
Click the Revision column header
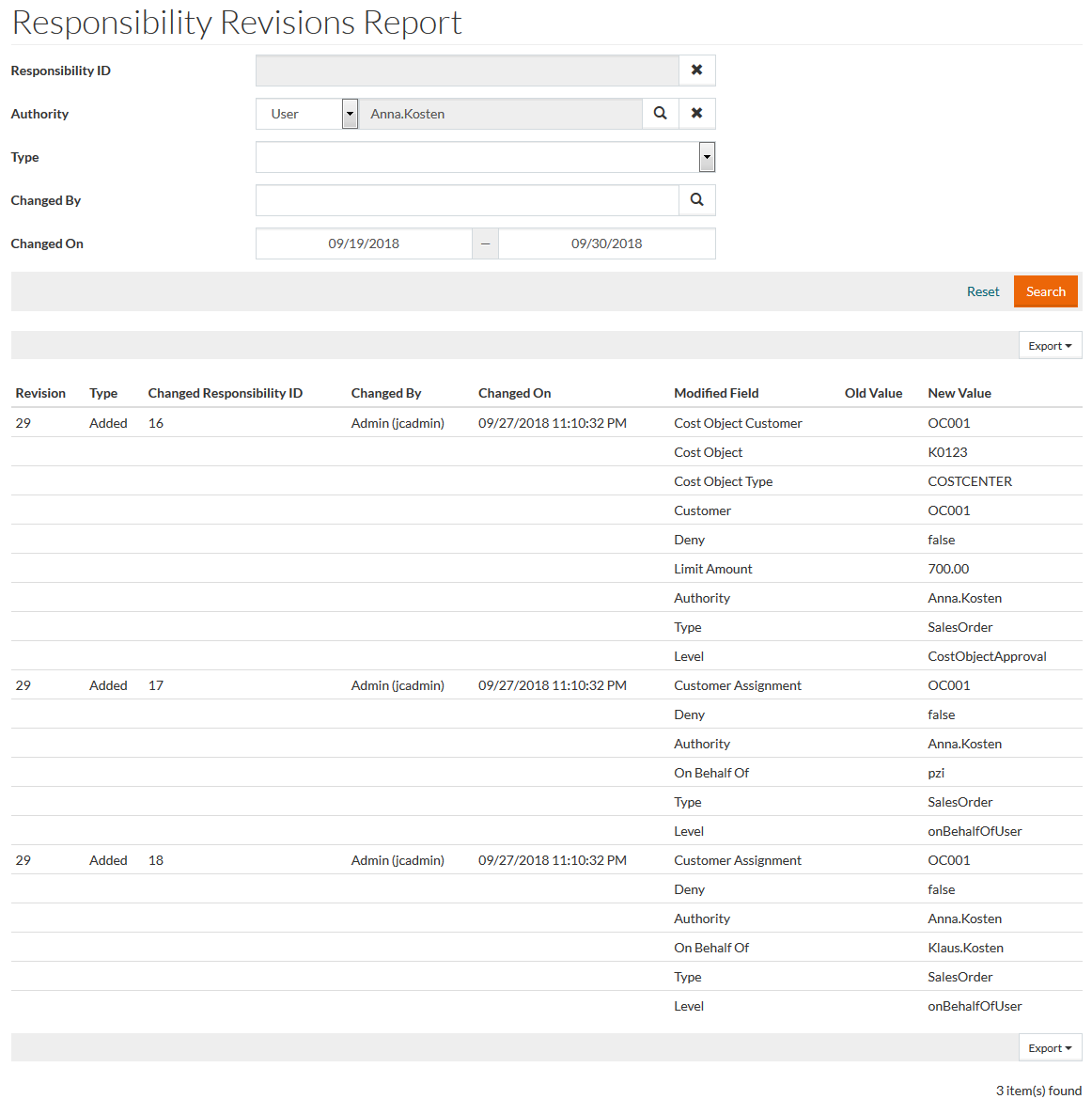point(40,393)
